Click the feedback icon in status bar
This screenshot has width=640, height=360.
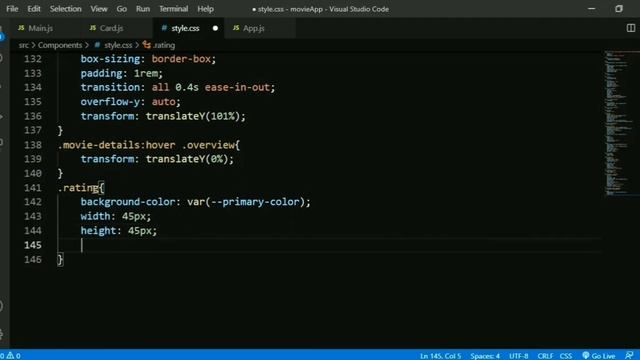[x=629, y=356]
